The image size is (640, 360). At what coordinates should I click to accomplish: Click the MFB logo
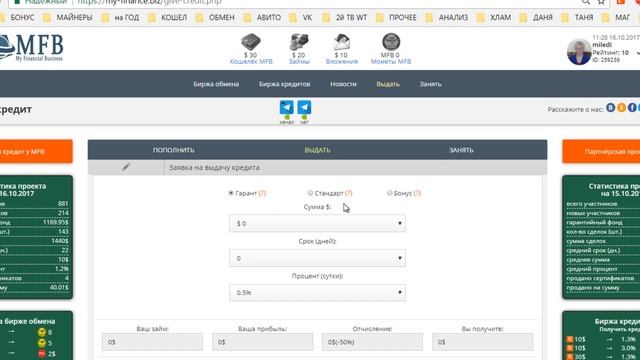(32, 48)
